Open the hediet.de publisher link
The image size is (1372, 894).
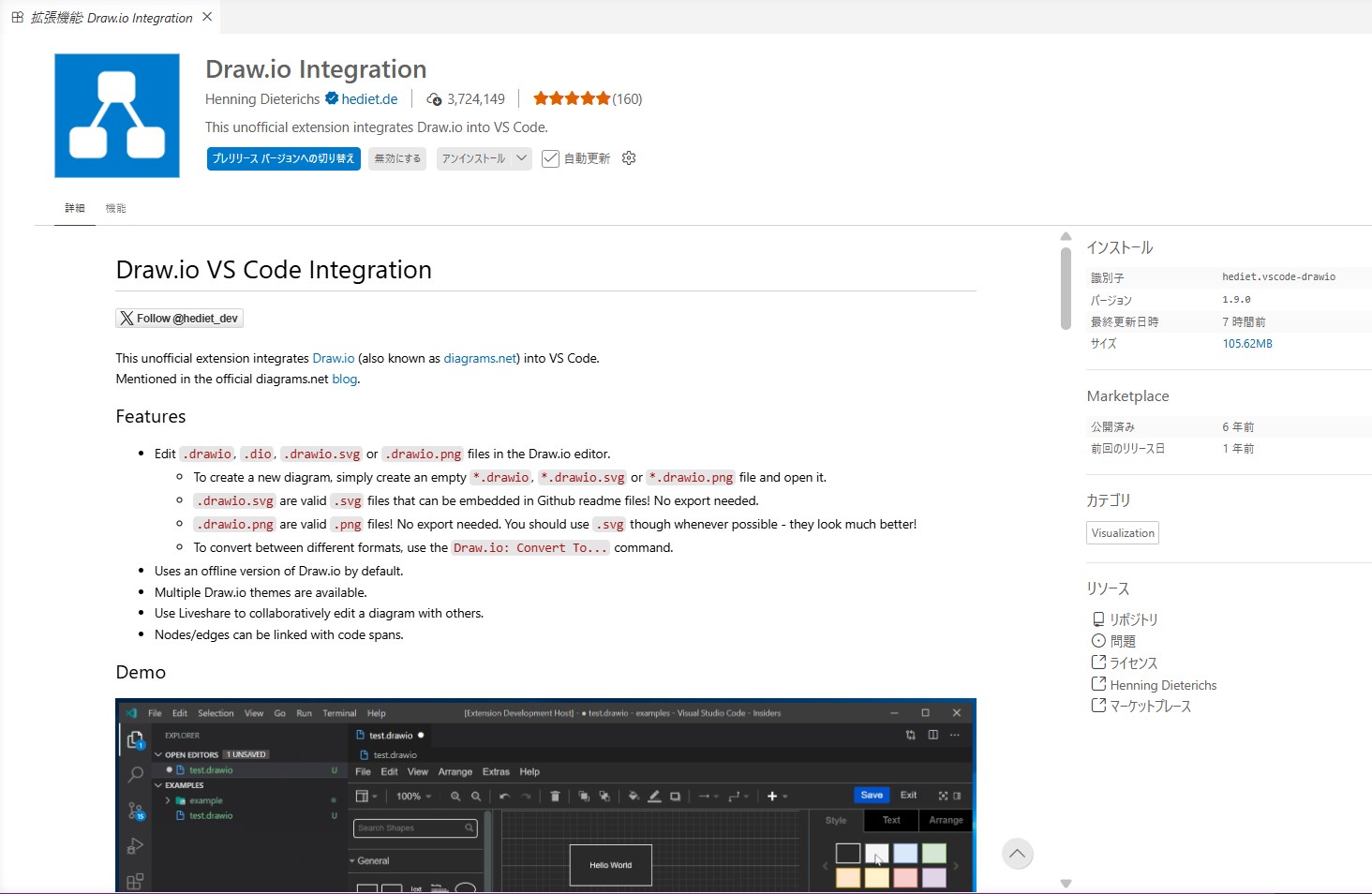click(x=369, y=99)
